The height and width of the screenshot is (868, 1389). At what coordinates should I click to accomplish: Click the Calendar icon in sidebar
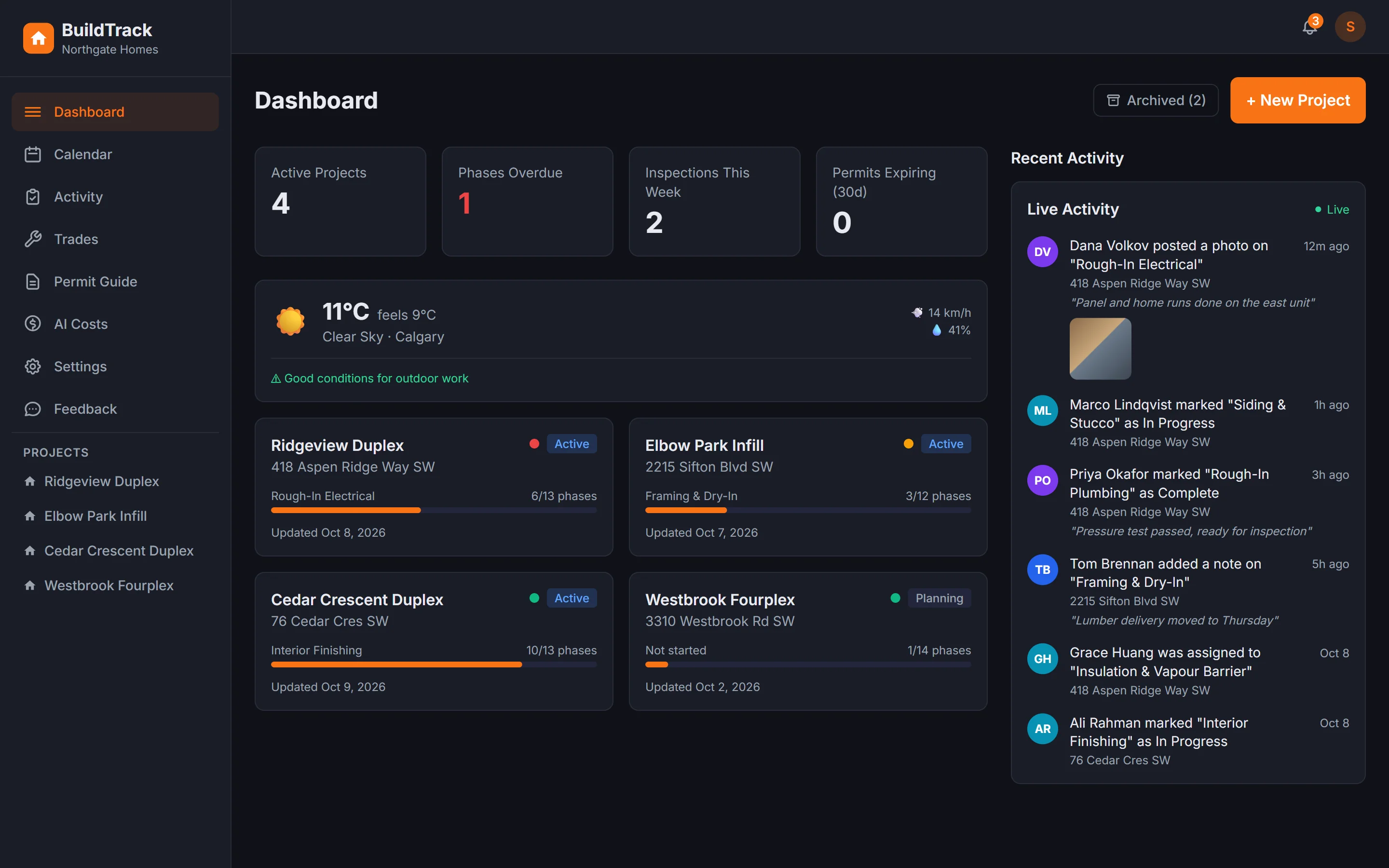coord(33,154)
